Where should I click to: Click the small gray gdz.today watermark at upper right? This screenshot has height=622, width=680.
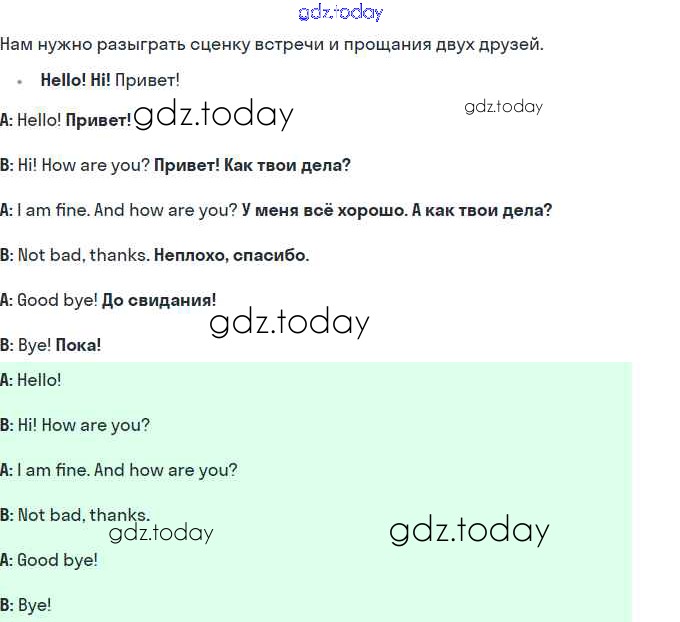point(503,106)
